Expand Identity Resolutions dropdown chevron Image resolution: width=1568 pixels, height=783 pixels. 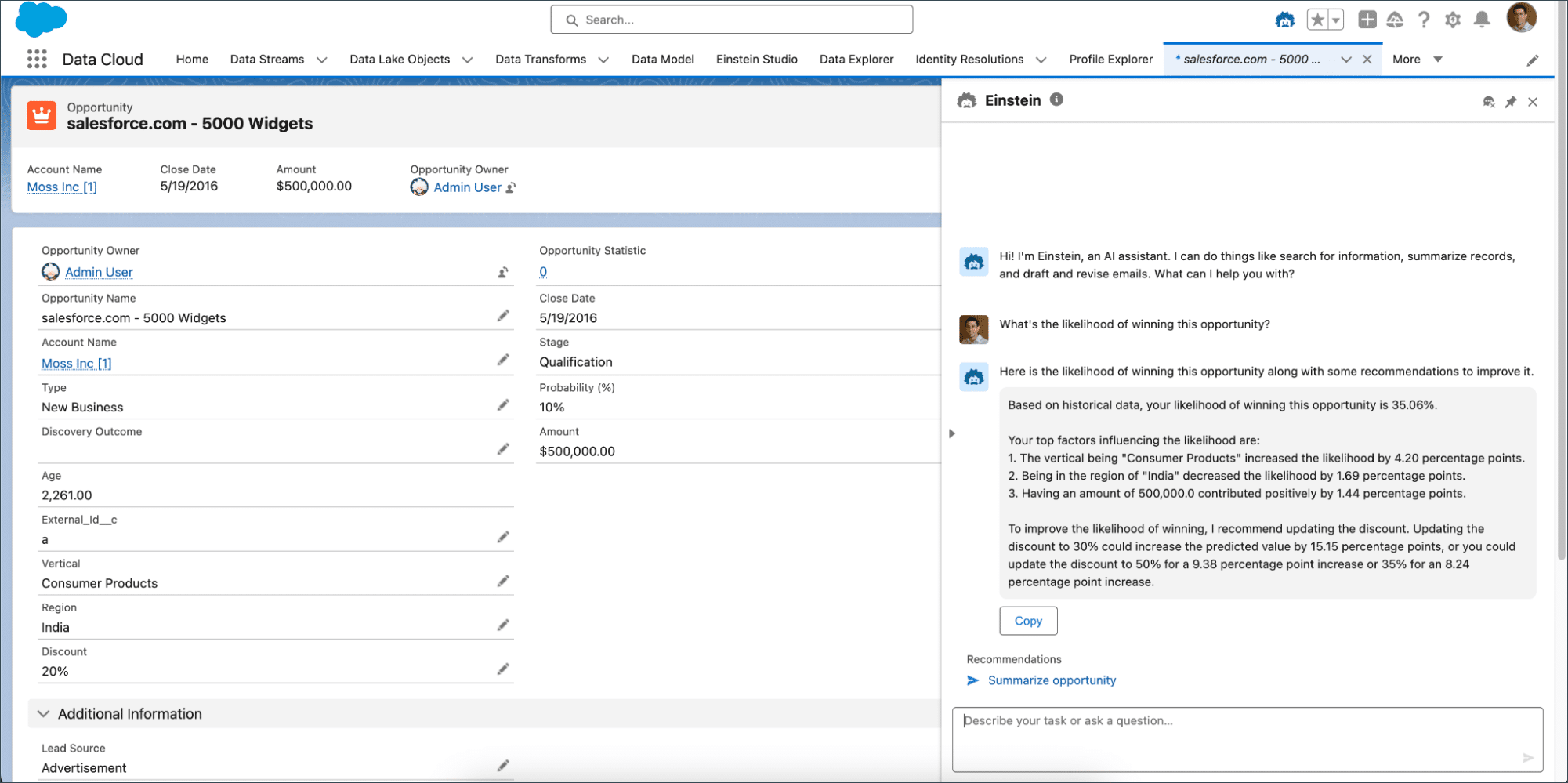(1041, 60)
